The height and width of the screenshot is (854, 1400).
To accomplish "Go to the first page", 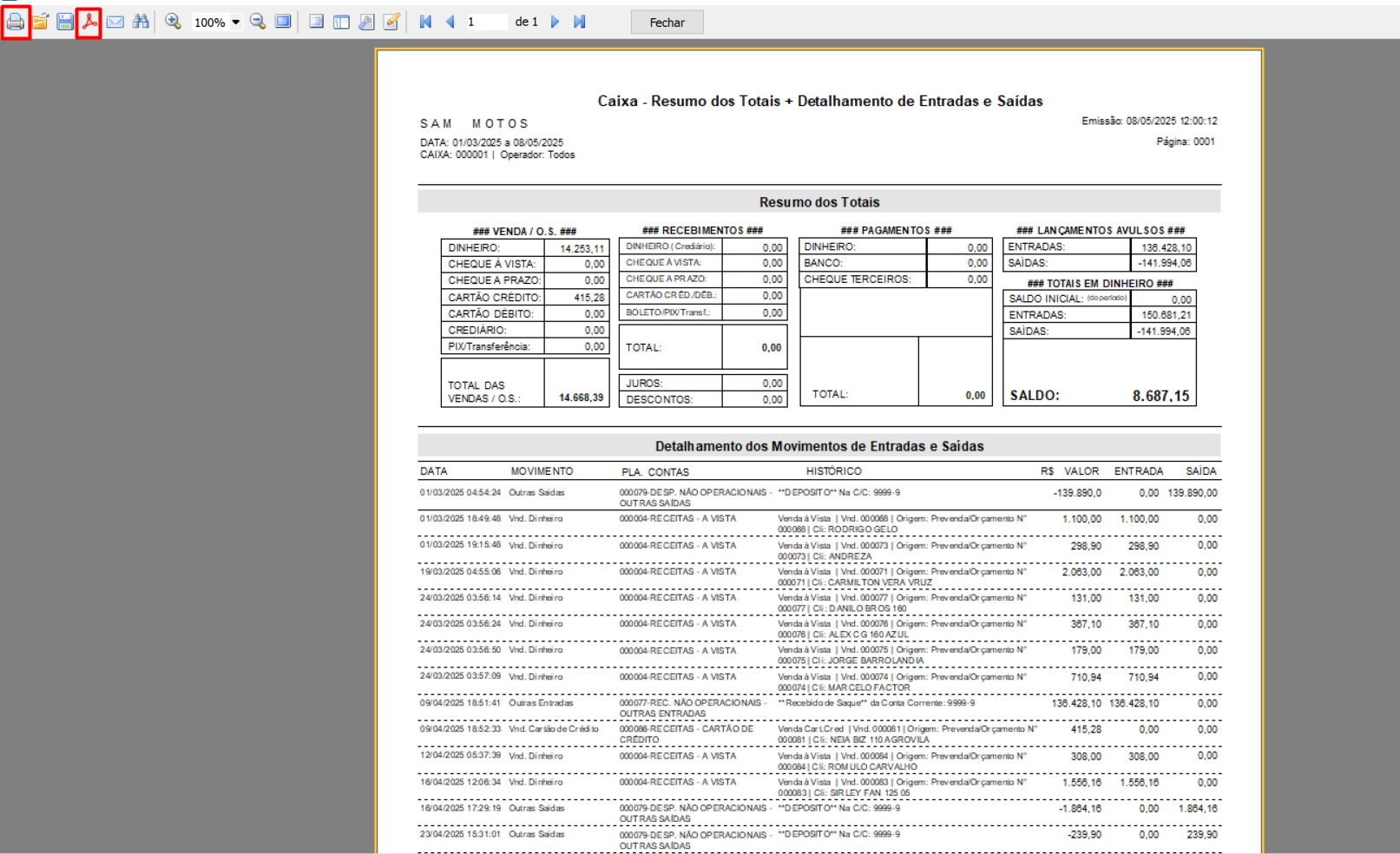I will (425, 23).
